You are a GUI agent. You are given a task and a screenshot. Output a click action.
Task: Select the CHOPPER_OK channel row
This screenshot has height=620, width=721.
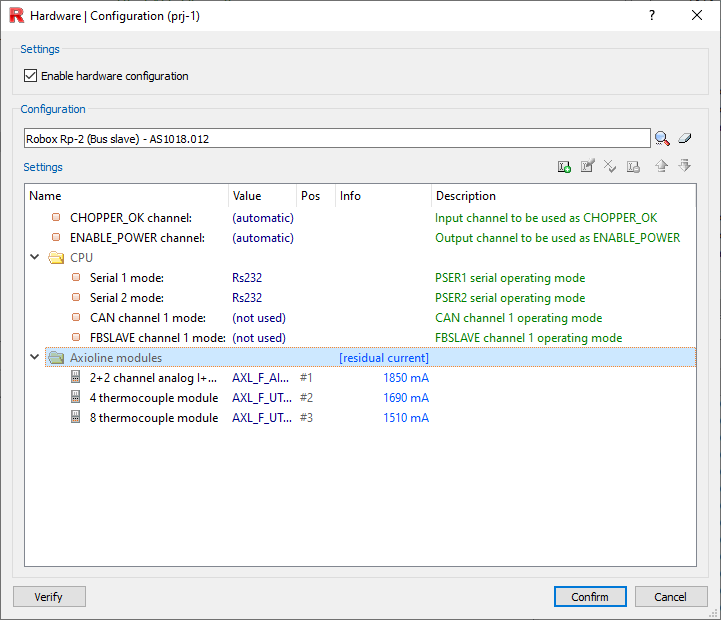pyautogui.click(x=360, y=218)
